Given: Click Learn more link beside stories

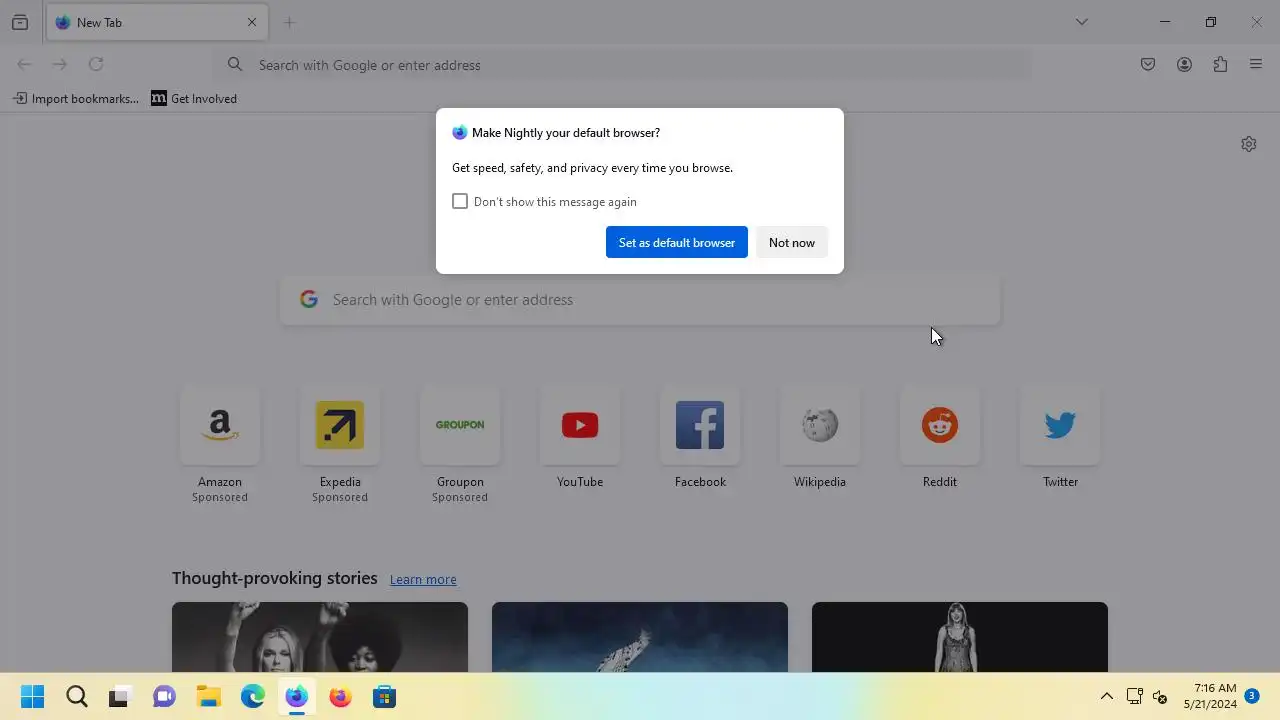Looking at the screenshot, I should (x=423, y=579).
